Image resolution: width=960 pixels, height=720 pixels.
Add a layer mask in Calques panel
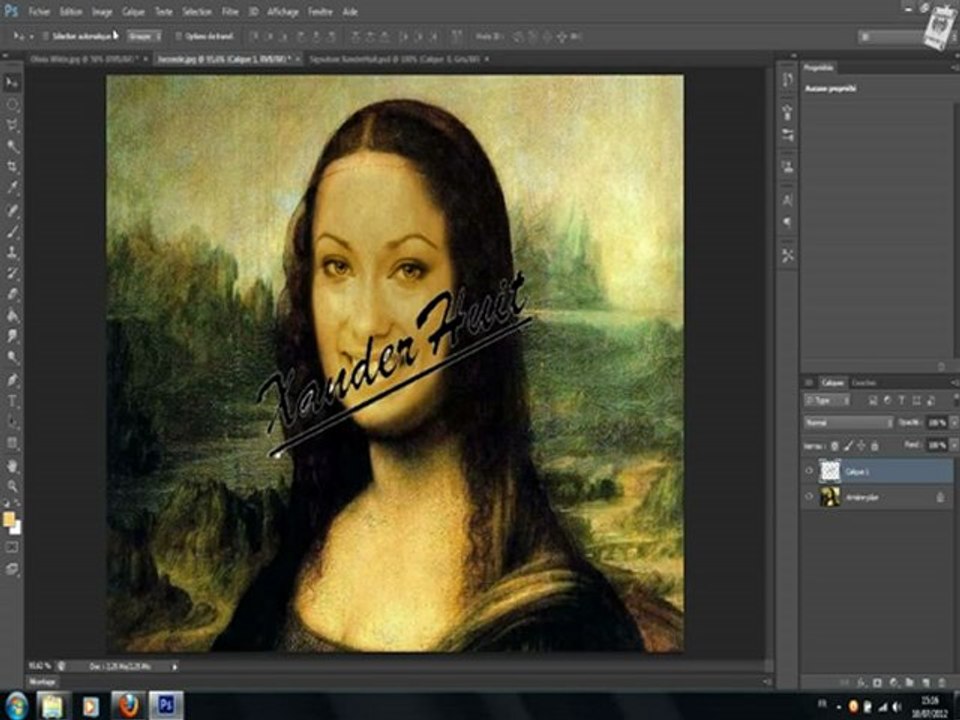pyautogui.click(x=877, y=682)
